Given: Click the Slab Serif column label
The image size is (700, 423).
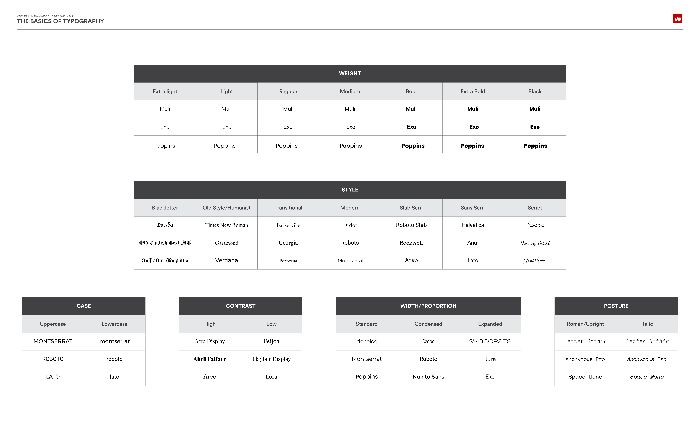Looking at the screenshot, I should 410,208.
